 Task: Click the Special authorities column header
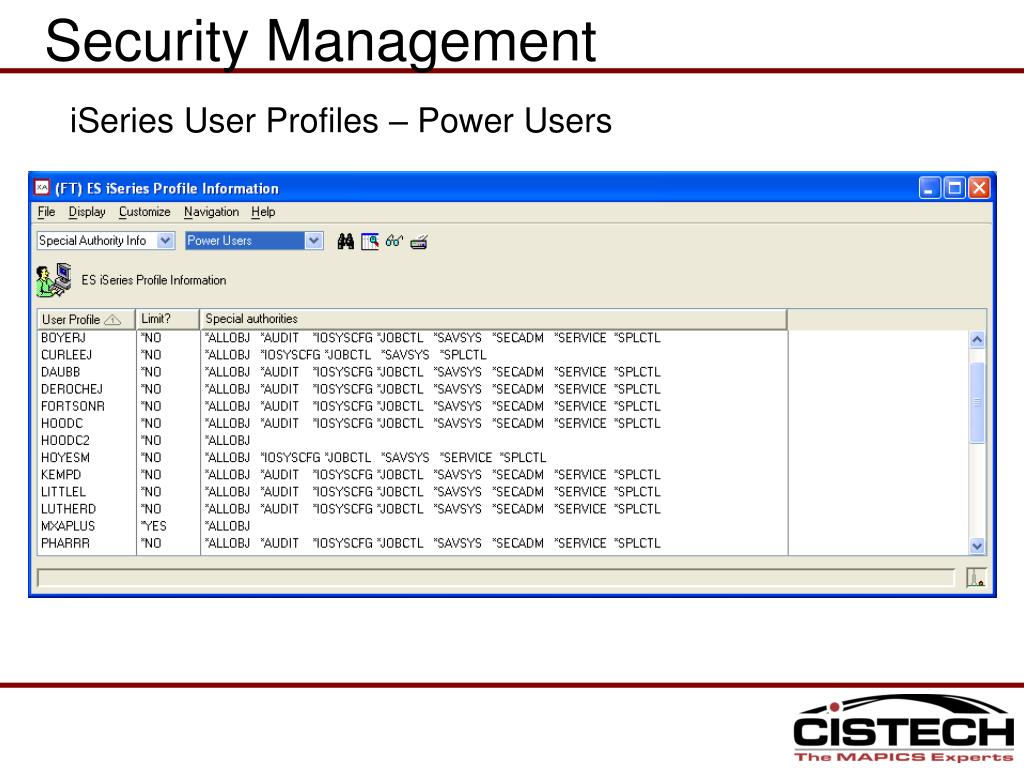click(x=493, y=319)
